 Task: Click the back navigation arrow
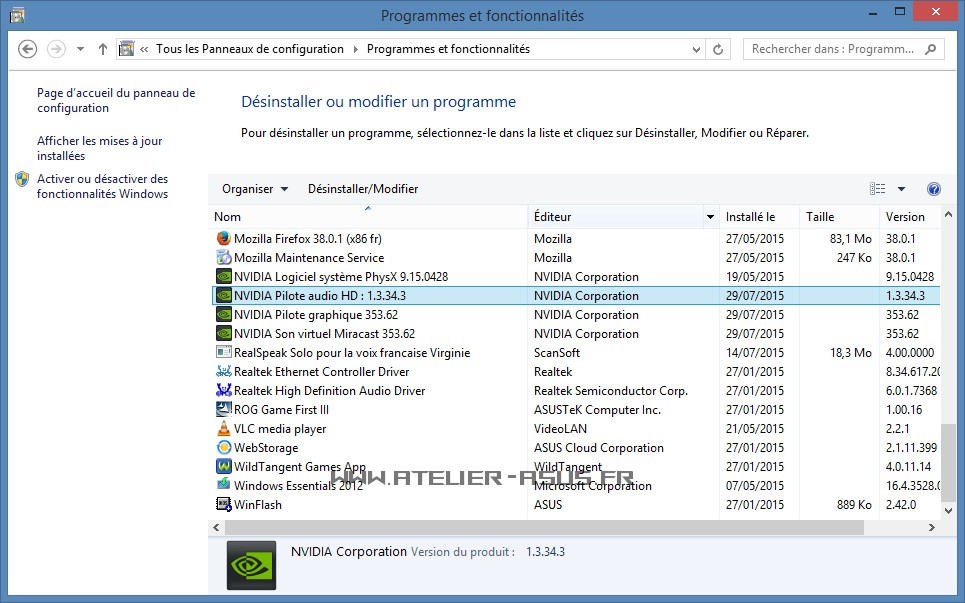point(28,49)
